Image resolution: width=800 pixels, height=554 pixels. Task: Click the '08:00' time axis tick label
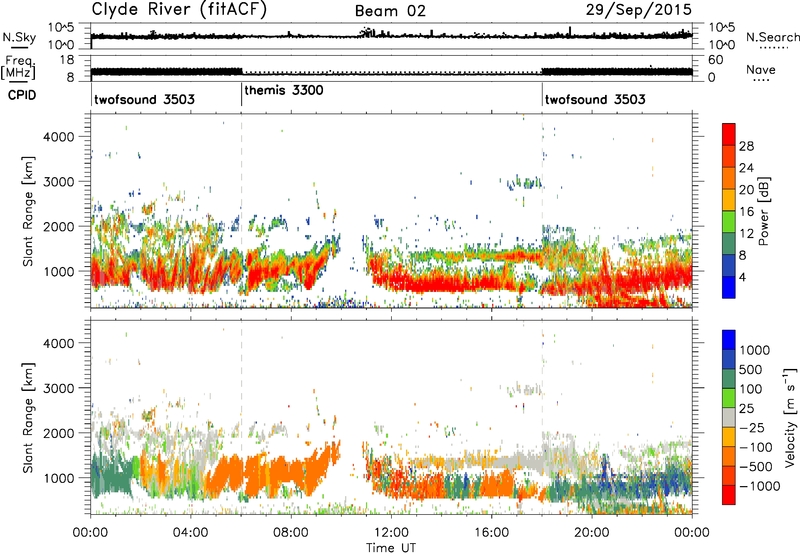(290, 533)
